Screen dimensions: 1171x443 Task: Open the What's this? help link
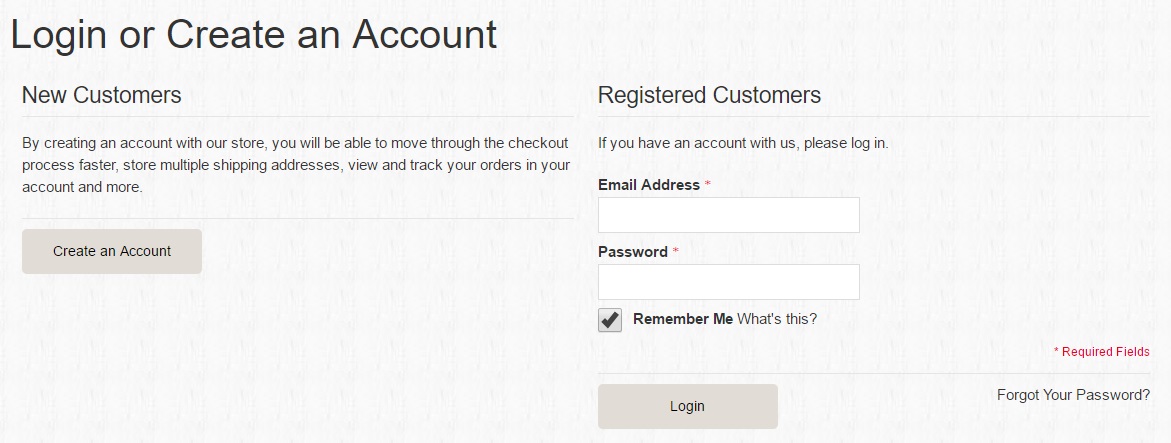tap(777, 319)
